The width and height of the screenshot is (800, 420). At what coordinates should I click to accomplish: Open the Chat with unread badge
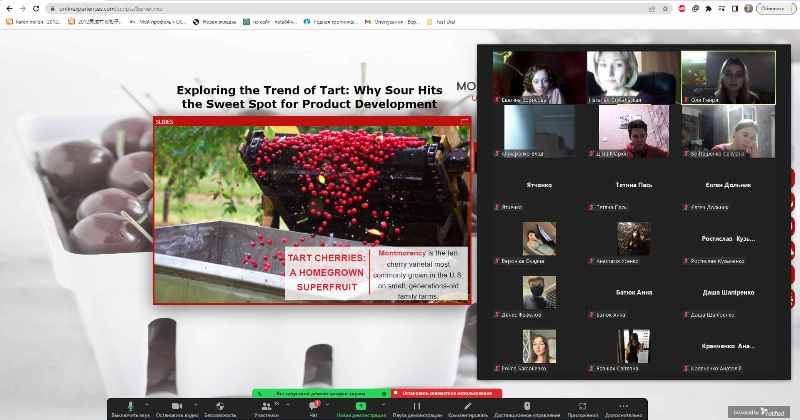(x=314, y=409)
